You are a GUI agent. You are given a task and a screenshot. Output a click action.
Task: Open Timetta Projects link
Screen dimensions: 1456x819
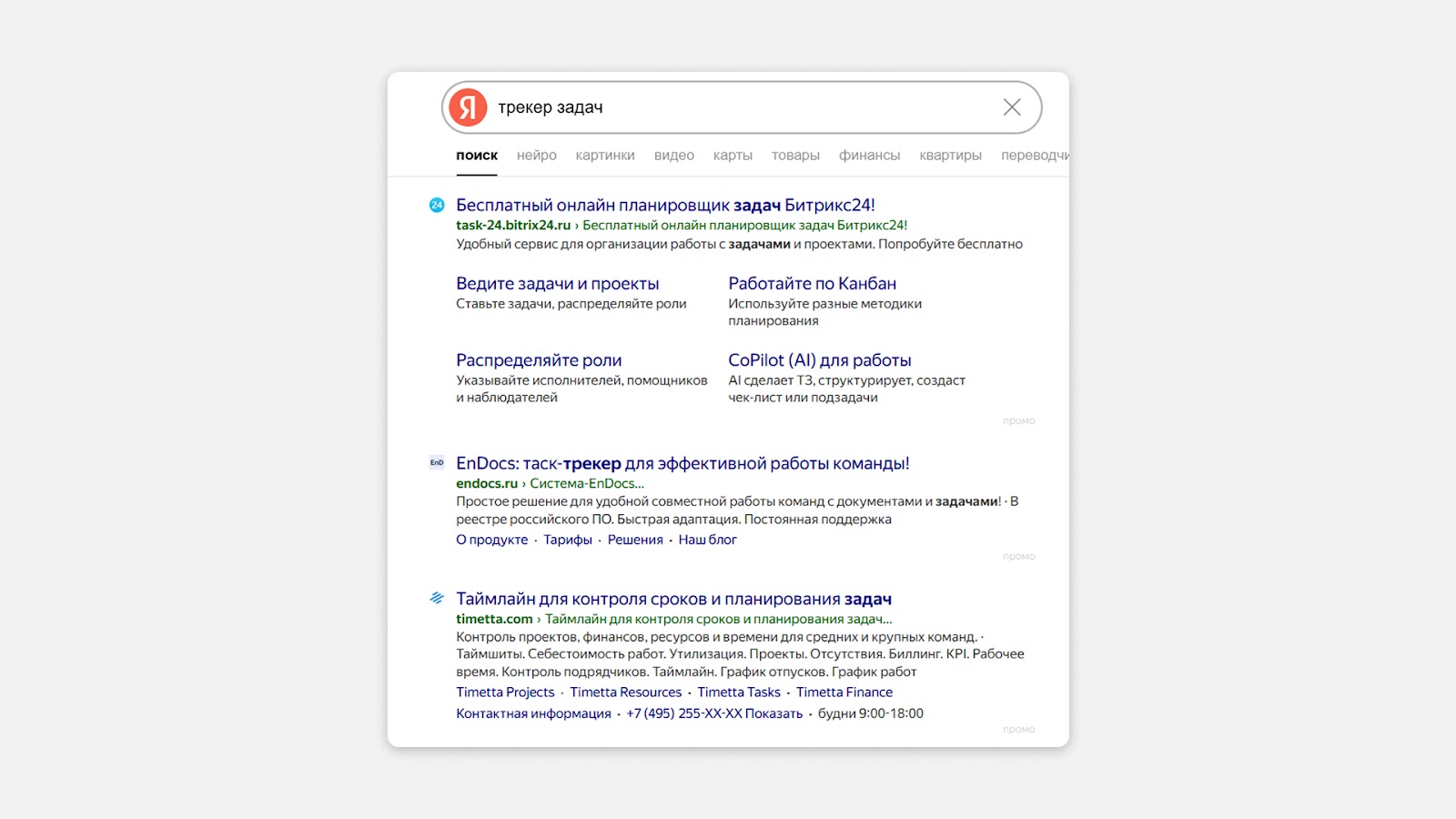[x=505, y=693]
